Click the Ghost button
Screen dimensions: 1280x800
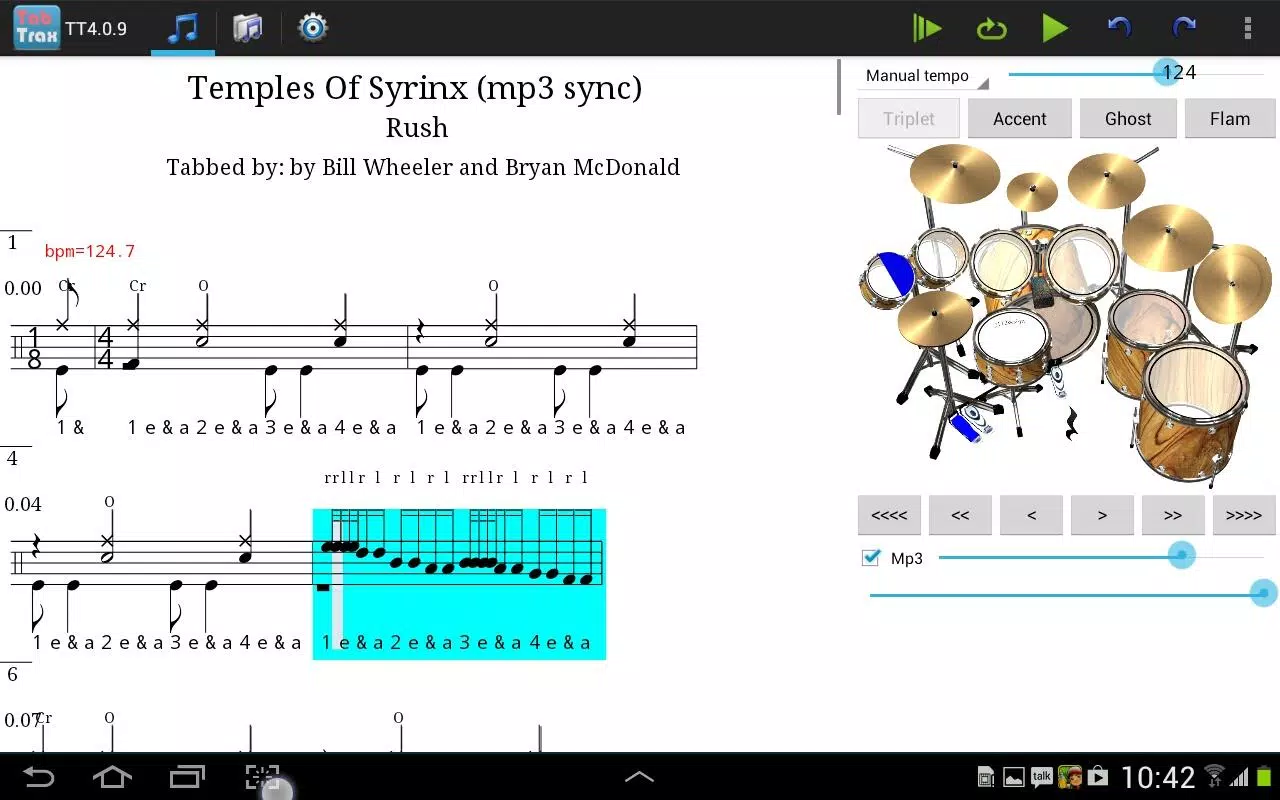click(x=1128, y=118)
